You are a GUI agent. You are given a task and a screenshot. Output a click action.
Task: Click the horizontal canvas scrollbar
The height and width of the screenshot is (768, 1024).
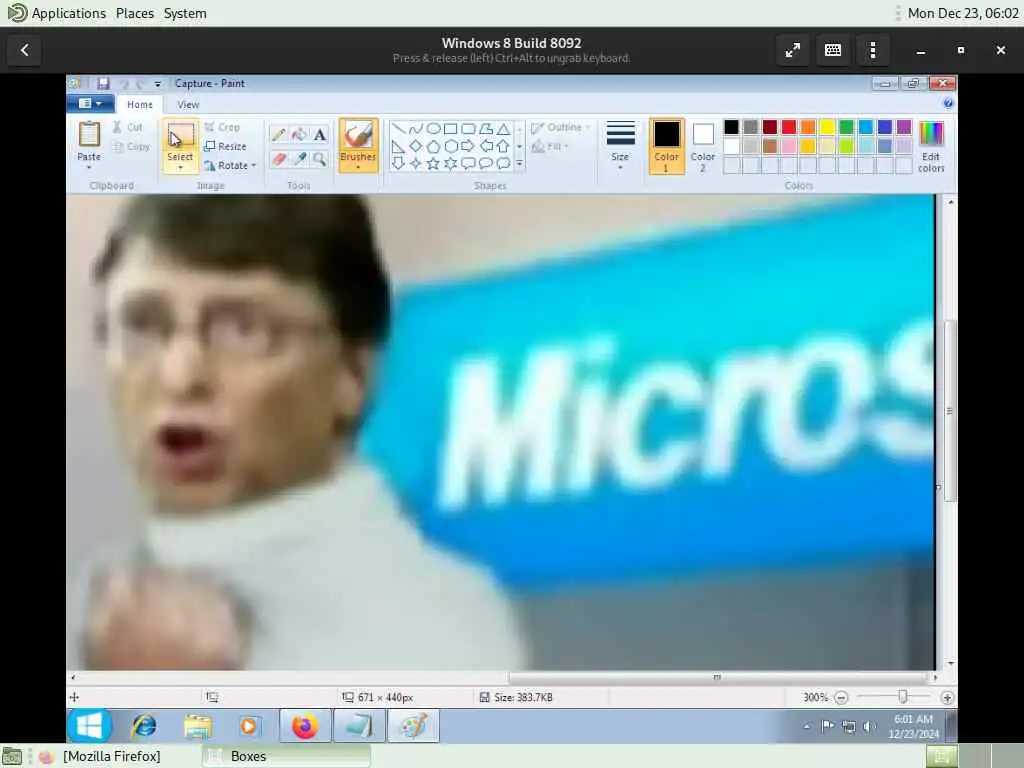[x=717, y=678]
